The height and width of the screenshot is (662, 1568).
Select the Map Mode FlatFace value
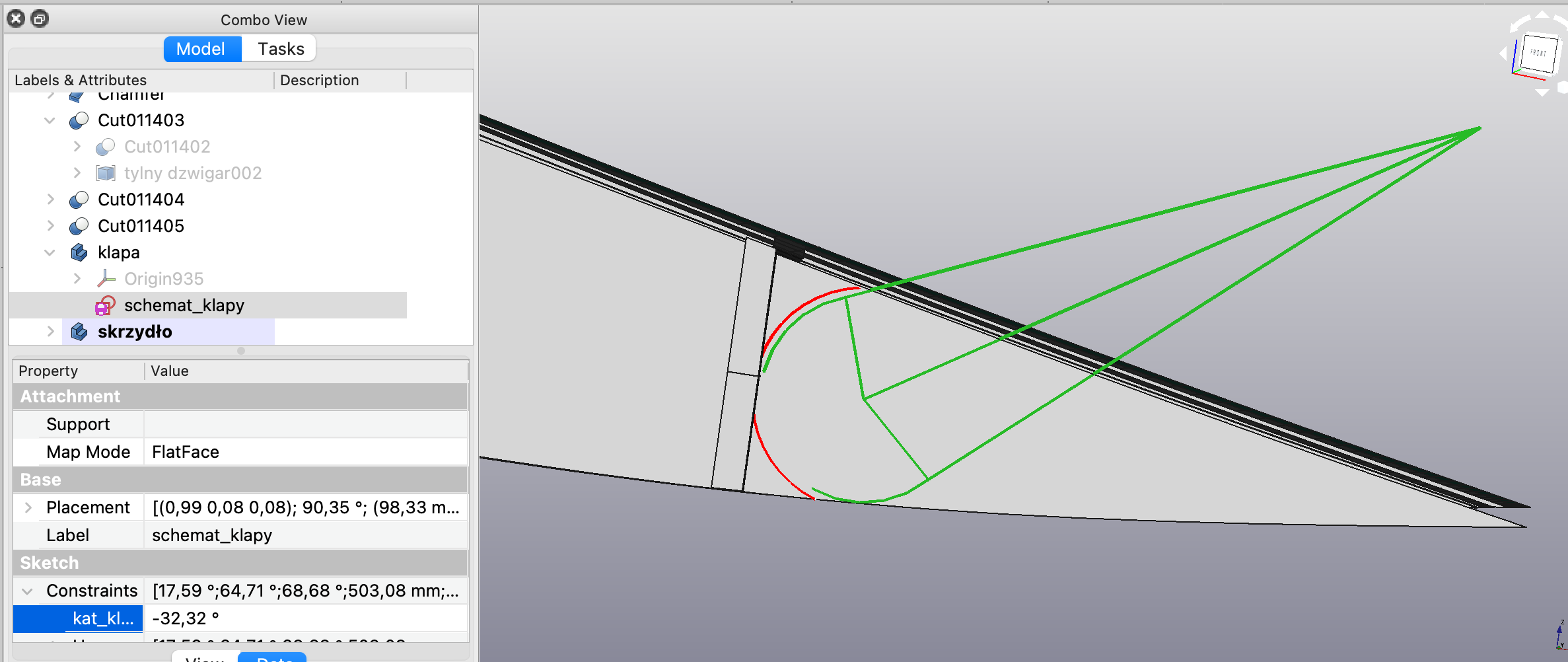click(305, 452)
